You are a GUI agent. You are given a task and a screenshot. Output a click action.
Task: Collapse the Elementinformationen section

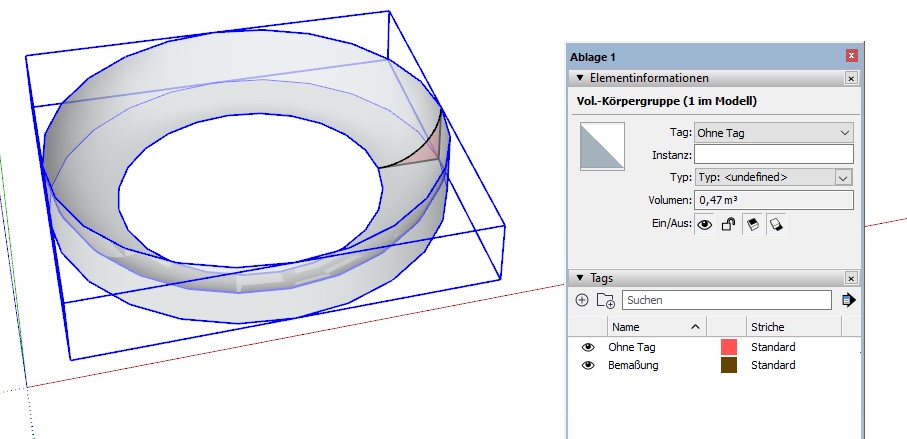click(579, 78)
